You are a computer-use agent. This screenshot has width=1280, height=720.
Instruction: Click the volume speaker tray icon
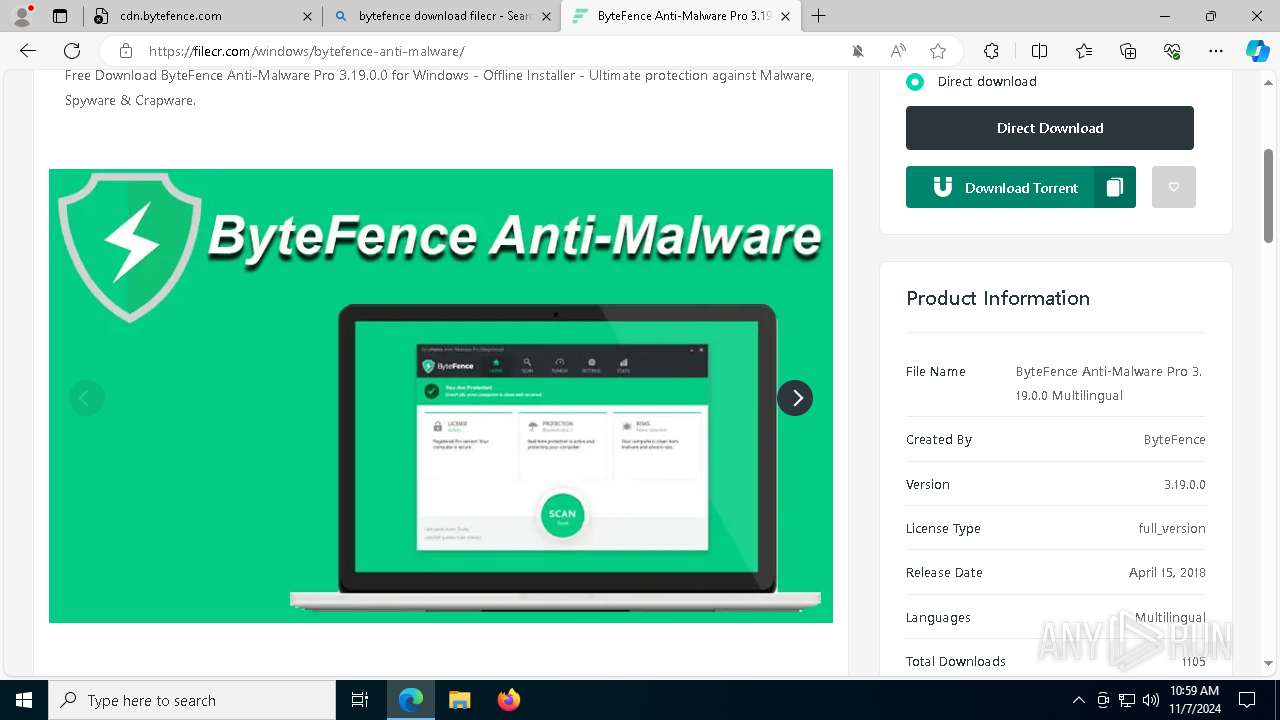click(1151, 700)
